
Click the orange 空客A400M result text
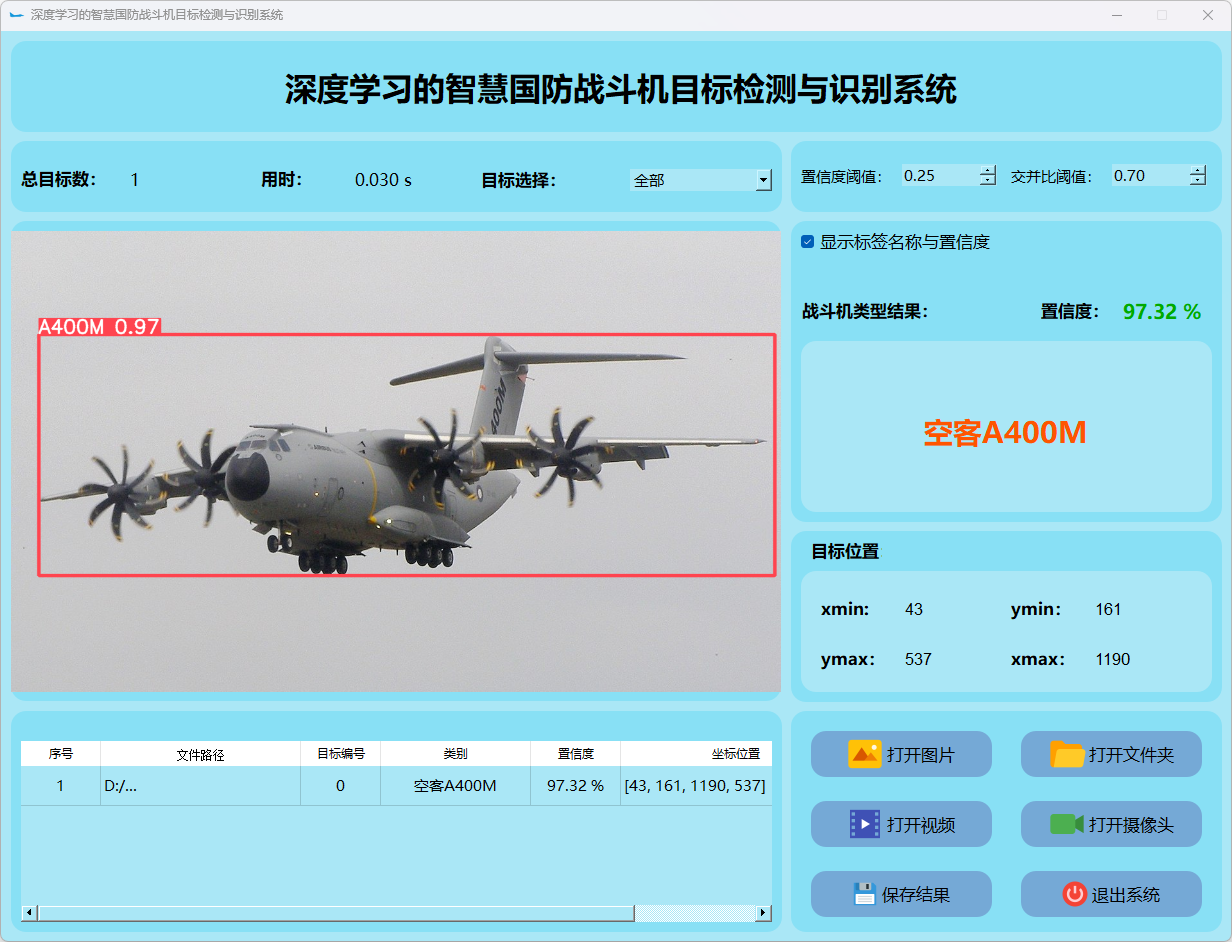(1005, 432)
